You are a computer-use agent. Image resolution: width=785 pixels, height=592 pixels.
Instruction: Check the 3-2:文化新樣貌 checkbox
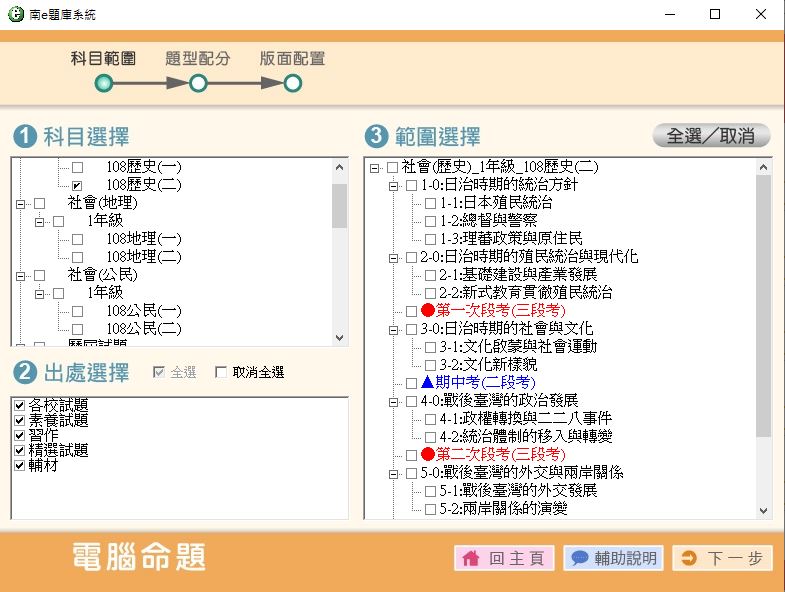[x=430, y=365]
